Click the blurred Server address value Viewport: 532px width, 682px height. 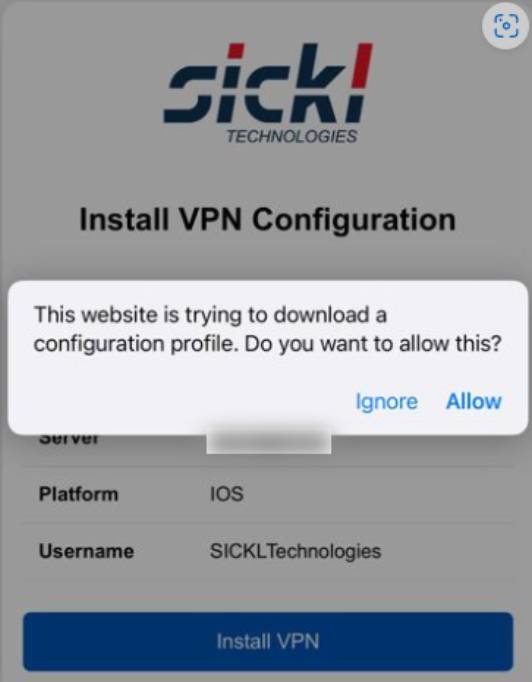[x=268, y=443]
